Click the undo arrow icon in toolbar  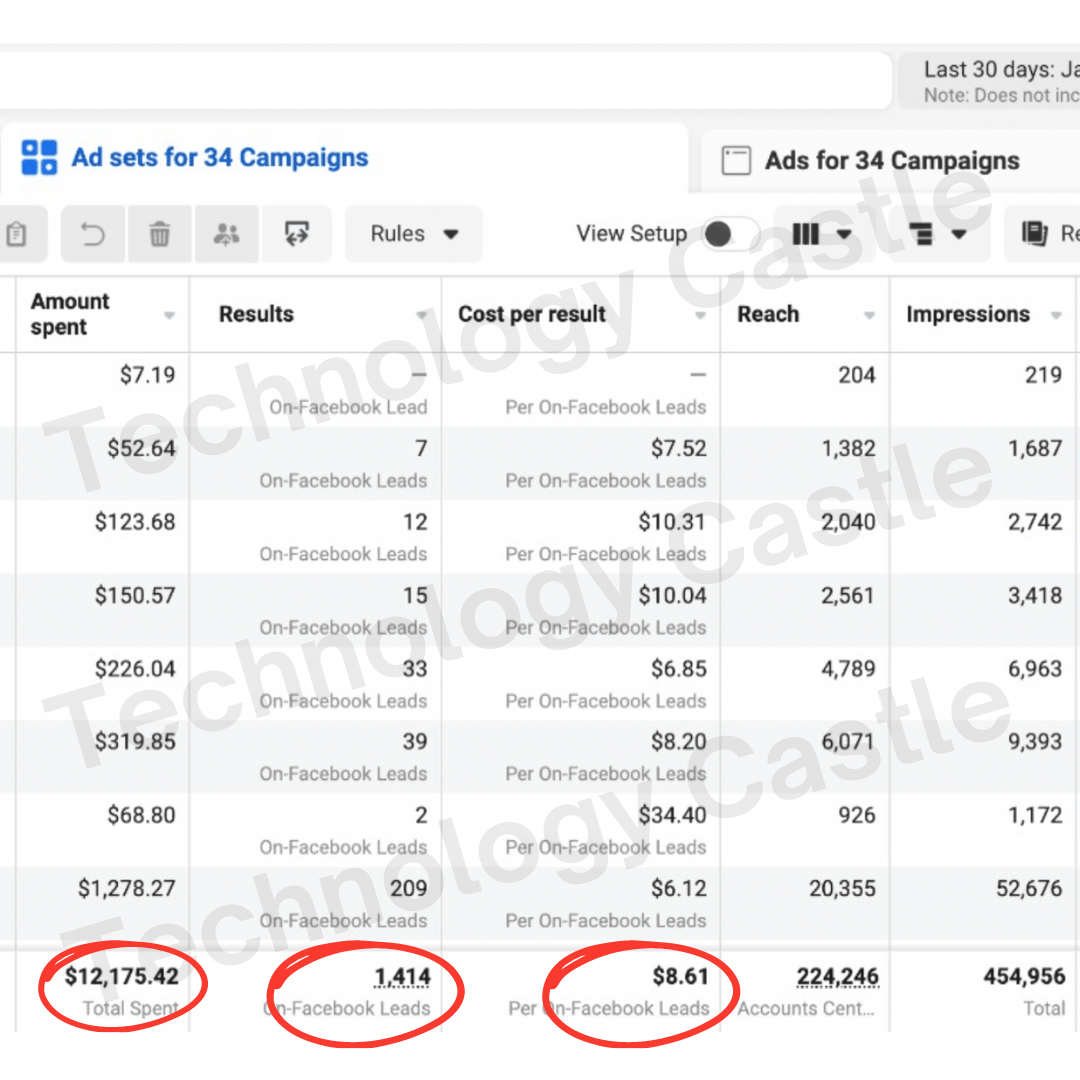pyautogui.click(x=93, y=234)
